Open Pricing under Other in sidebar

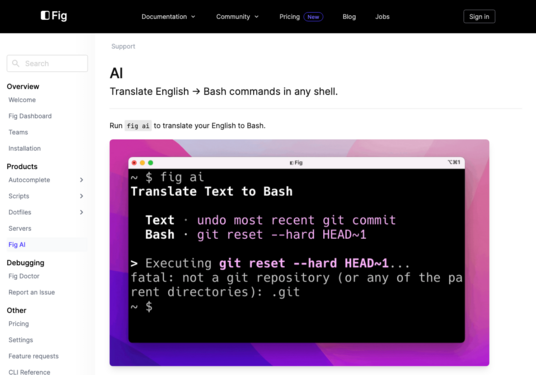tap(19, 324)
